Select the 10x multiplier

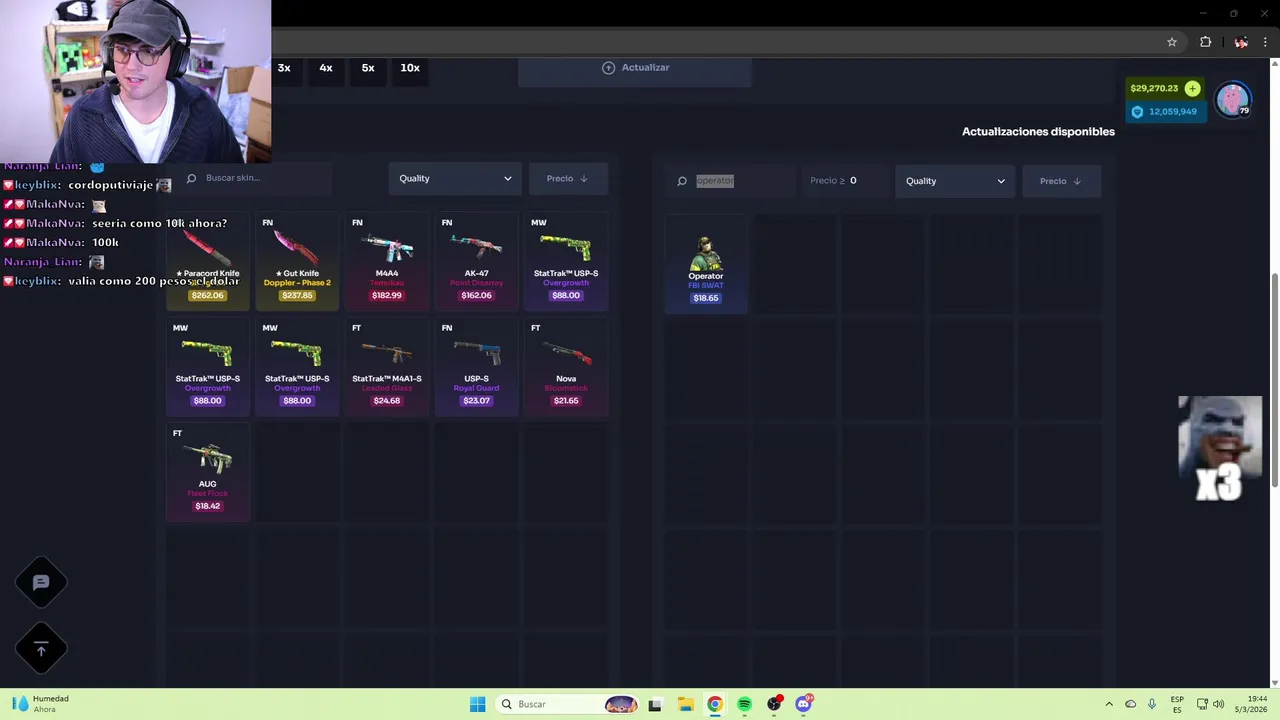point(410,68)
